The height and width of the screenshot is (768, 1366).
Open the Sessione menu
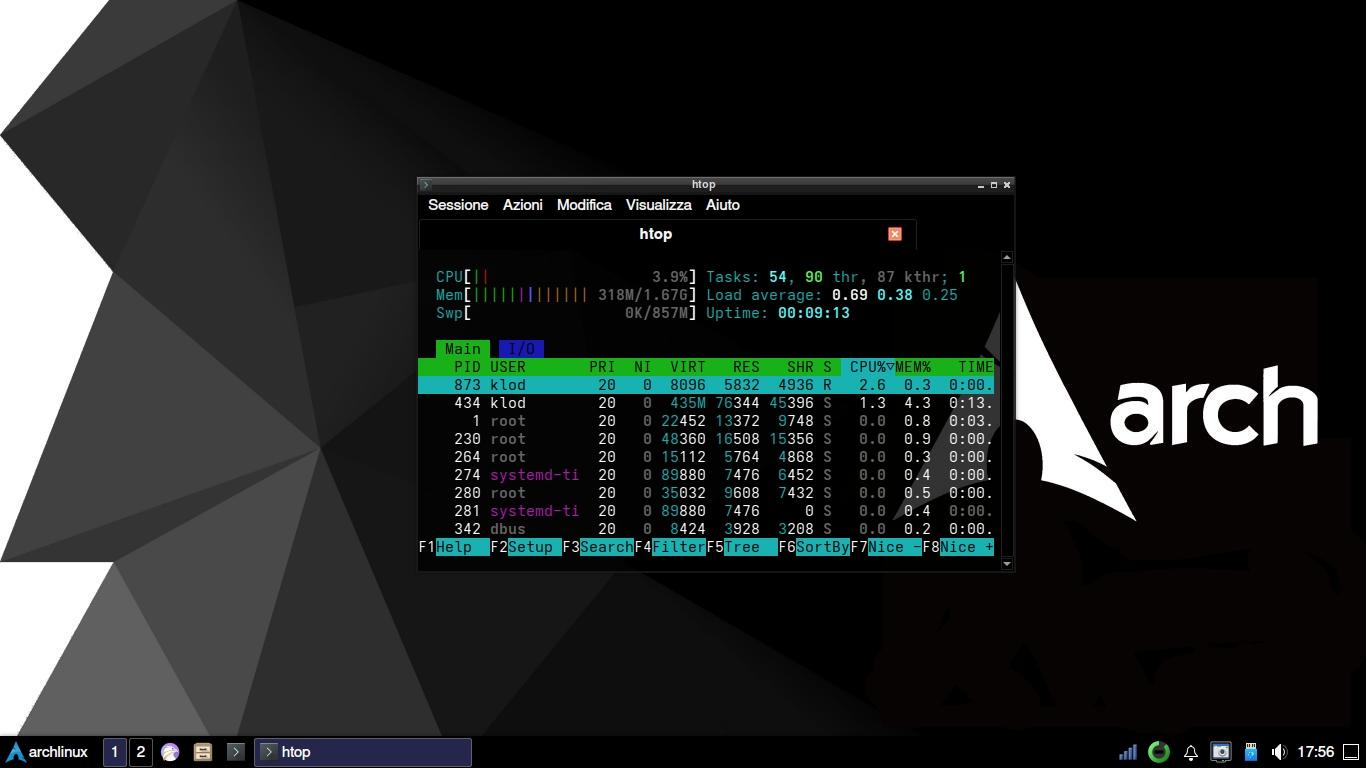[458, 205]
